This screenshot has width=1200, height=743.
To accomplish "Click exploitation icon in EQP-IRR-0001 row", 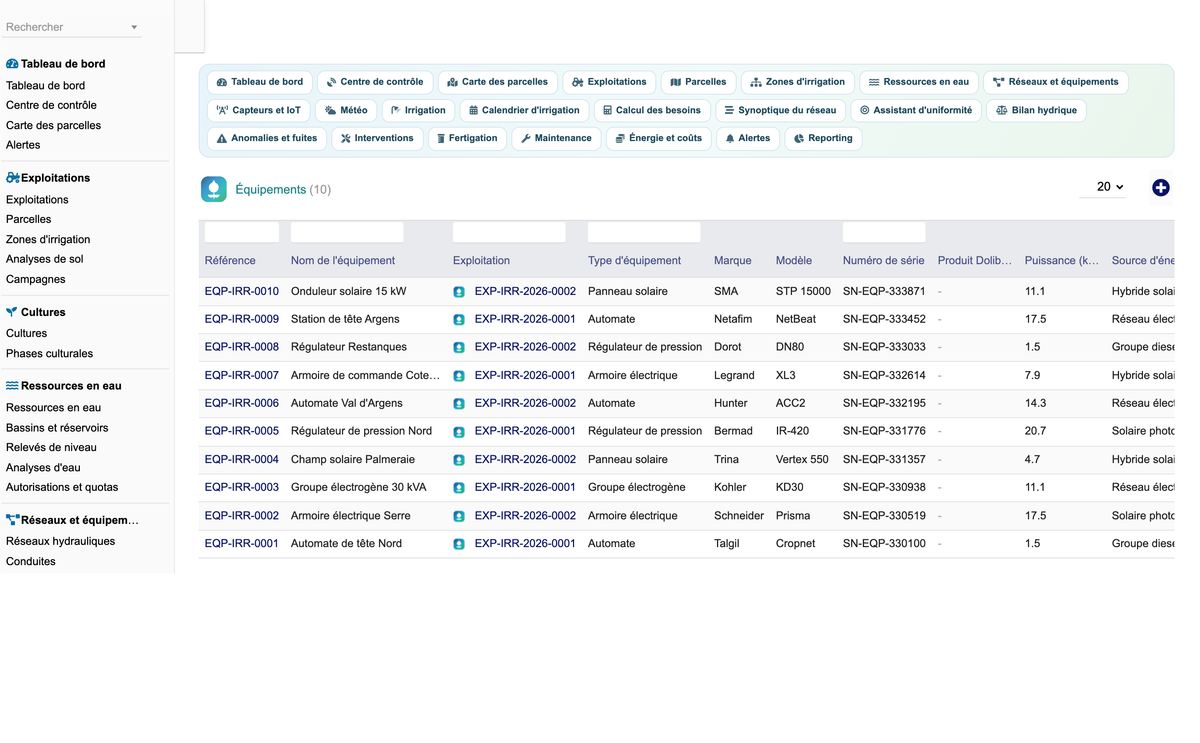I will [x=459, y=544].
